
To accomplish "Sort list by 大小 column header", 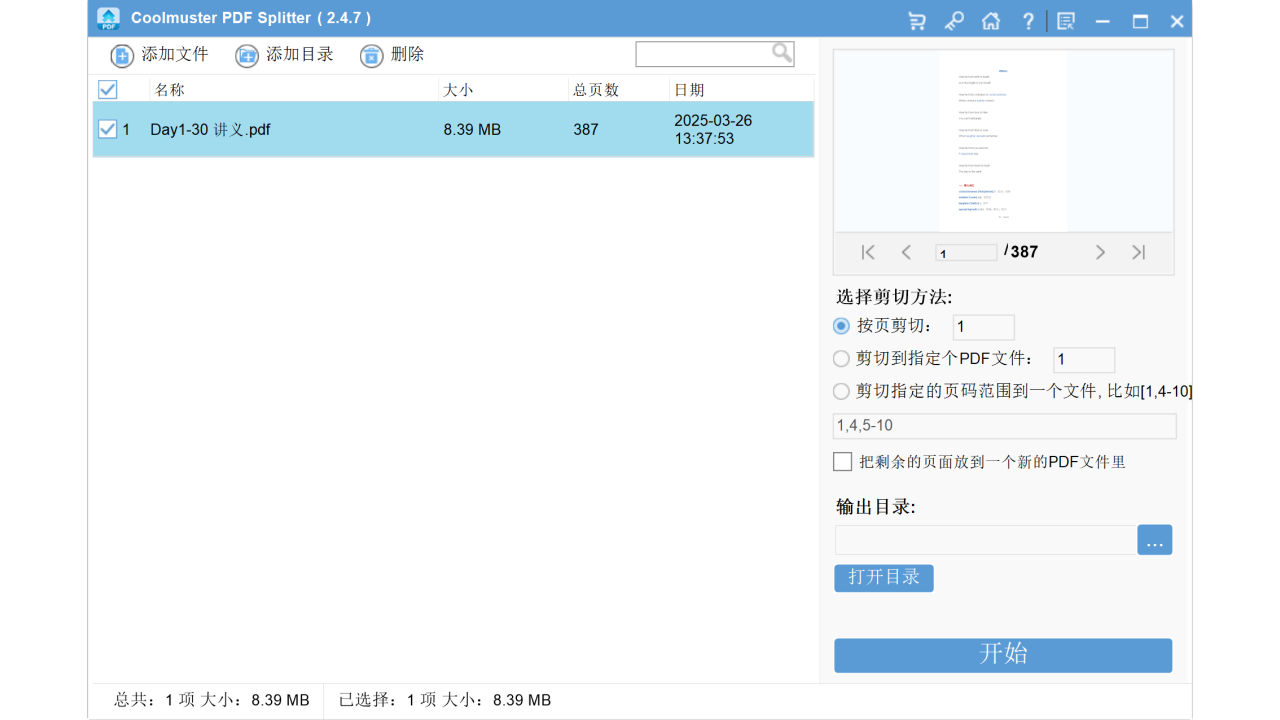I will 458,90.
